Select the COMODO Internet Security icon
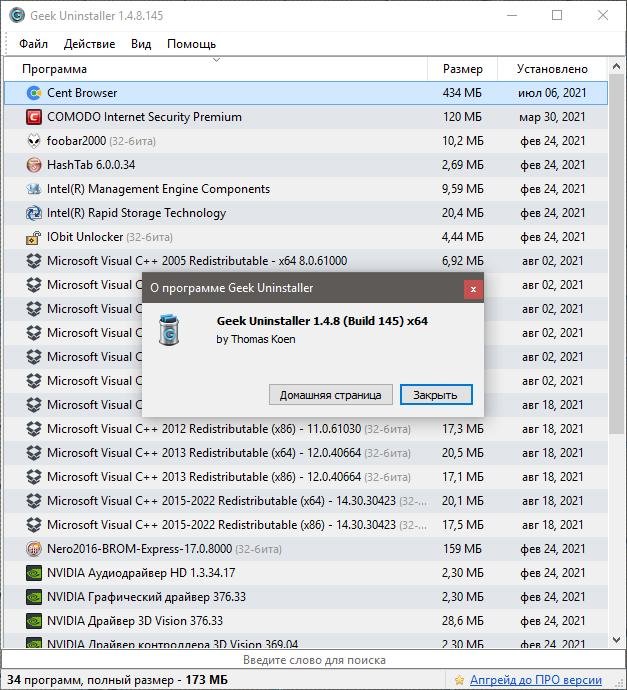 (33, 117)
